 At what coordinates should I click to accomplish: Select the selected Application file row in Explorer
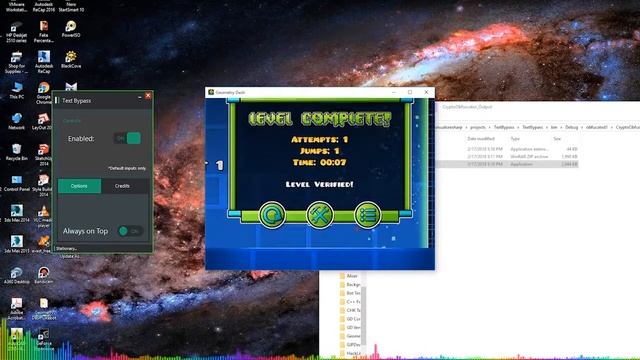click(x=507, y=164)
